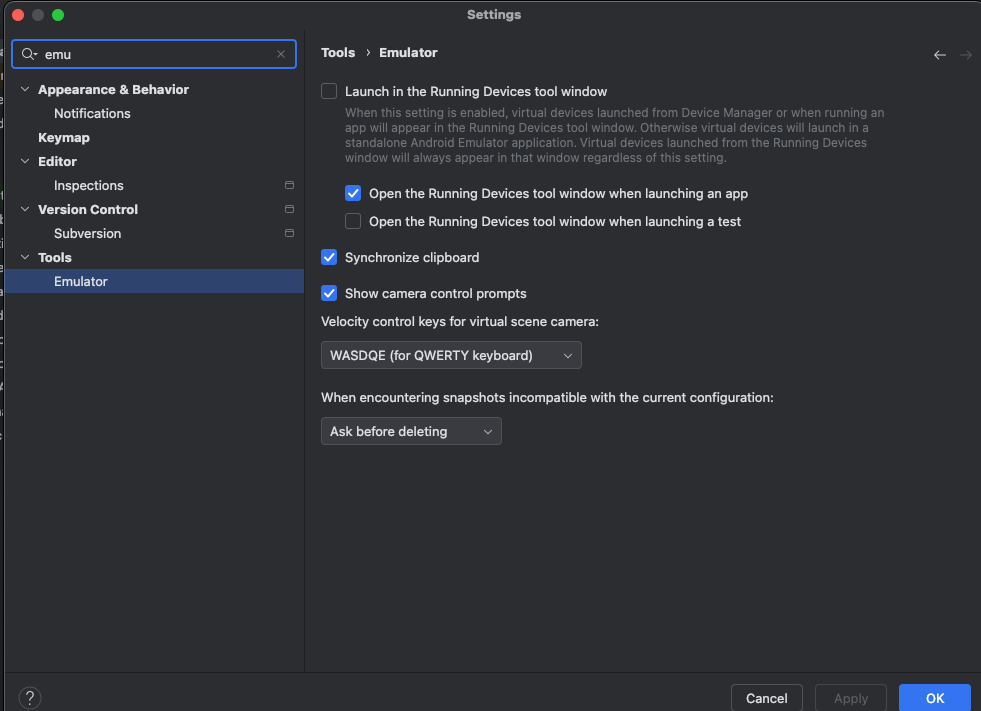The height and width of the screenshot is (711, 981).
Task: Collapse the Tools tree section
Action: pos(25,257)
